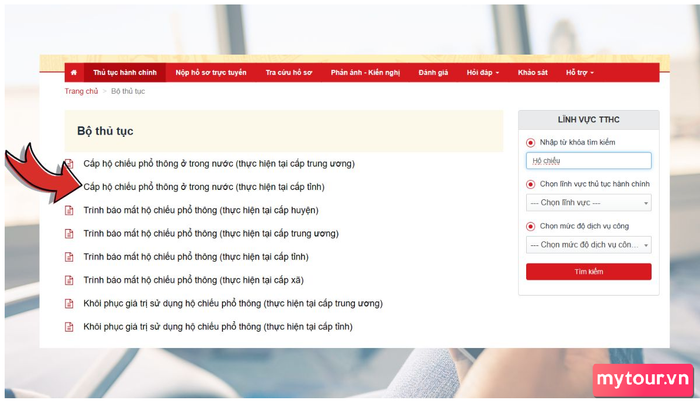Click document icon beside Khôi phục cấp tỉnh
The height and width of the screenshot is (405, 700).
69,326
